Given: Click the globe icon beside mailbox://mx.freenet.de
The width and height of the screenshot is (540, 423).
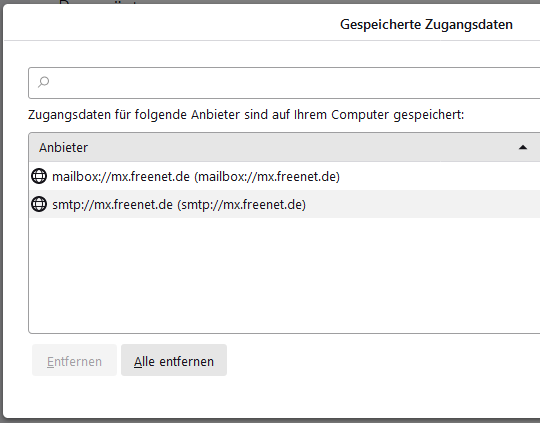Looking at the screenshot, I should pos(39,176).
